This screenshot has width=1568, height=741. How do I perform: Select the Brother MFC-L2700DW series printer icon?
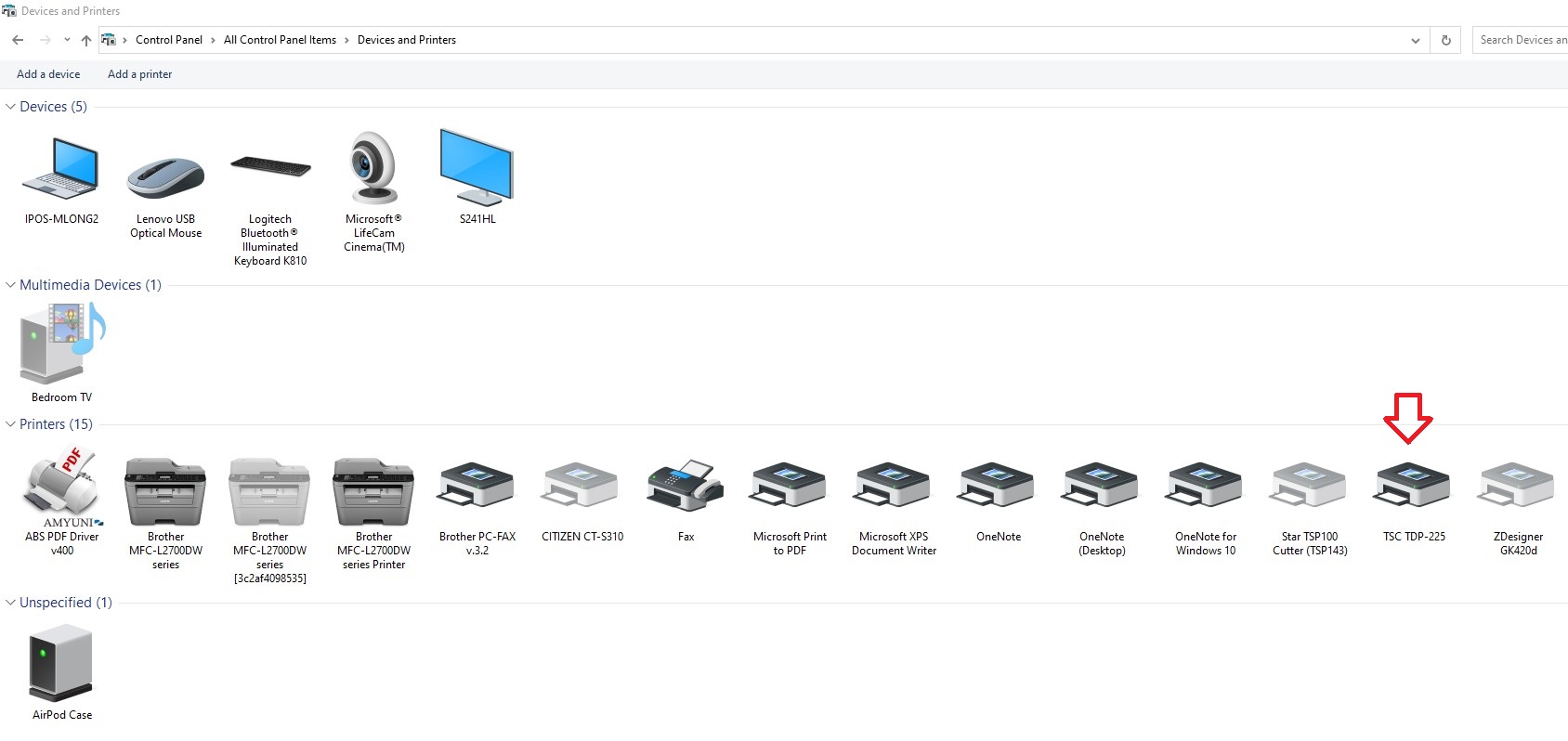click(x=165, y=491)
